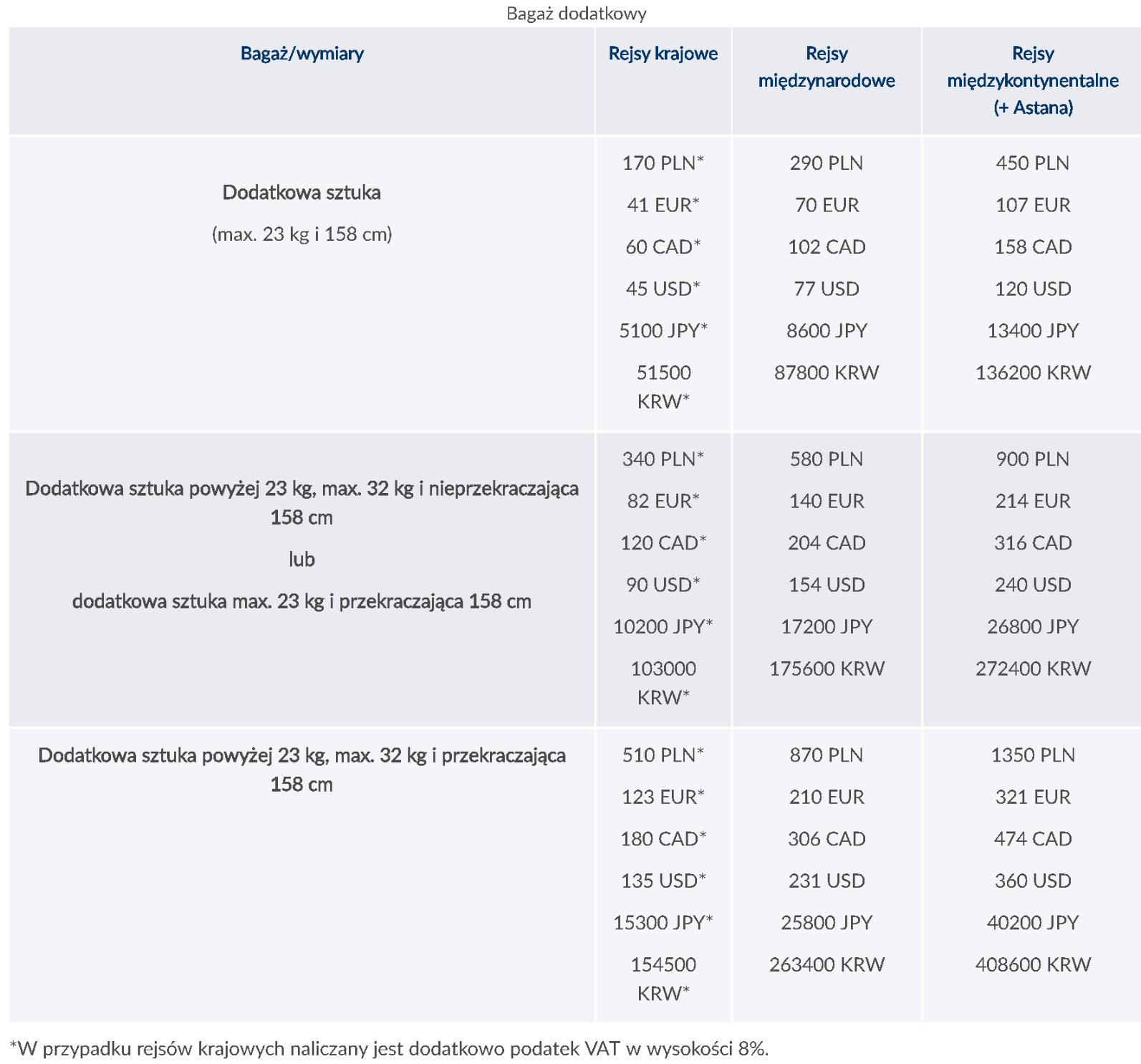Click the word "lub" in second row
Image resolution: width=1141 pixels, height=1064 pixels.
coord(302,560)
